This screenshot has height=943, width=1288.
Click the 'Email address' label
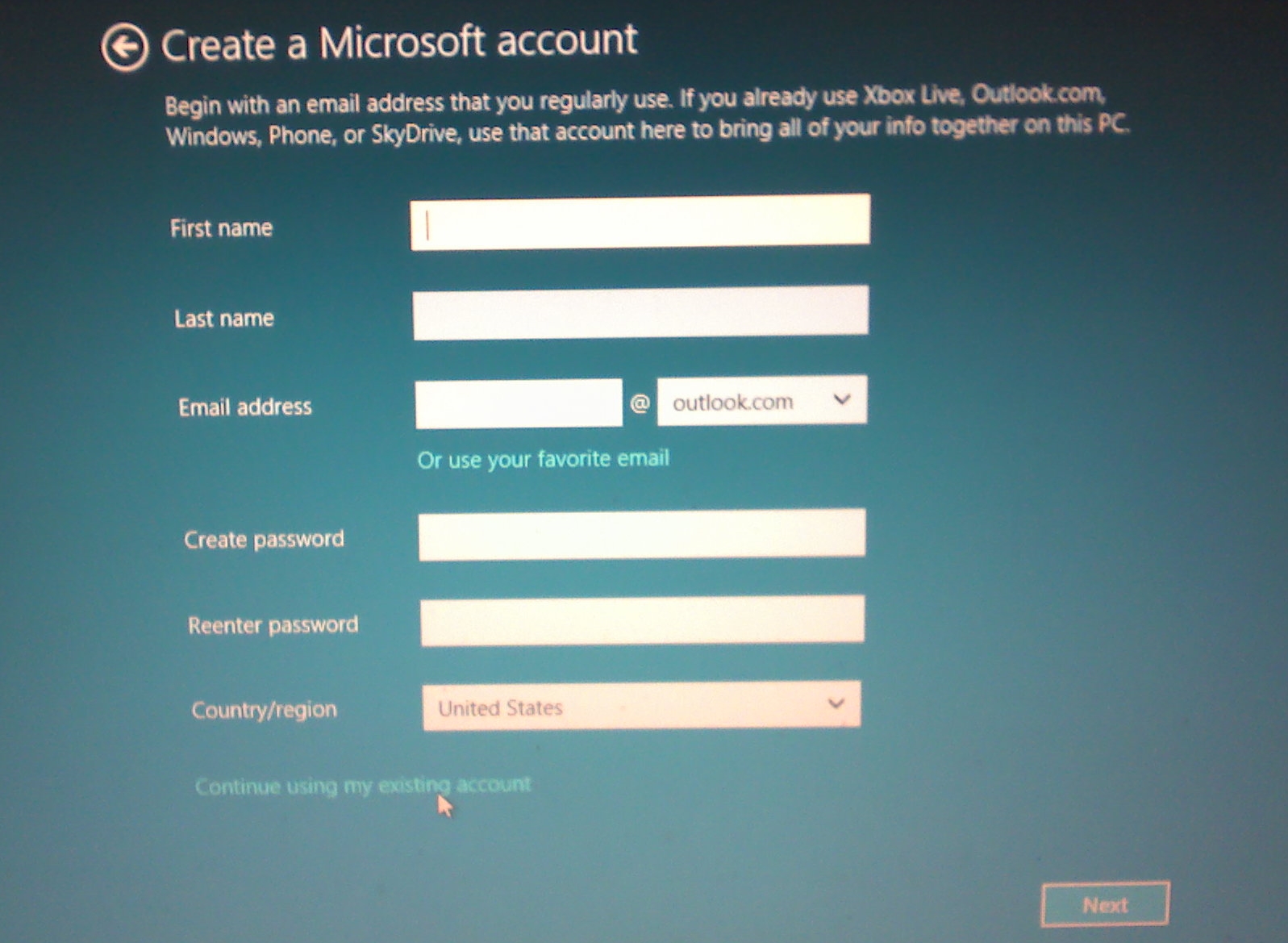[245, 407]
